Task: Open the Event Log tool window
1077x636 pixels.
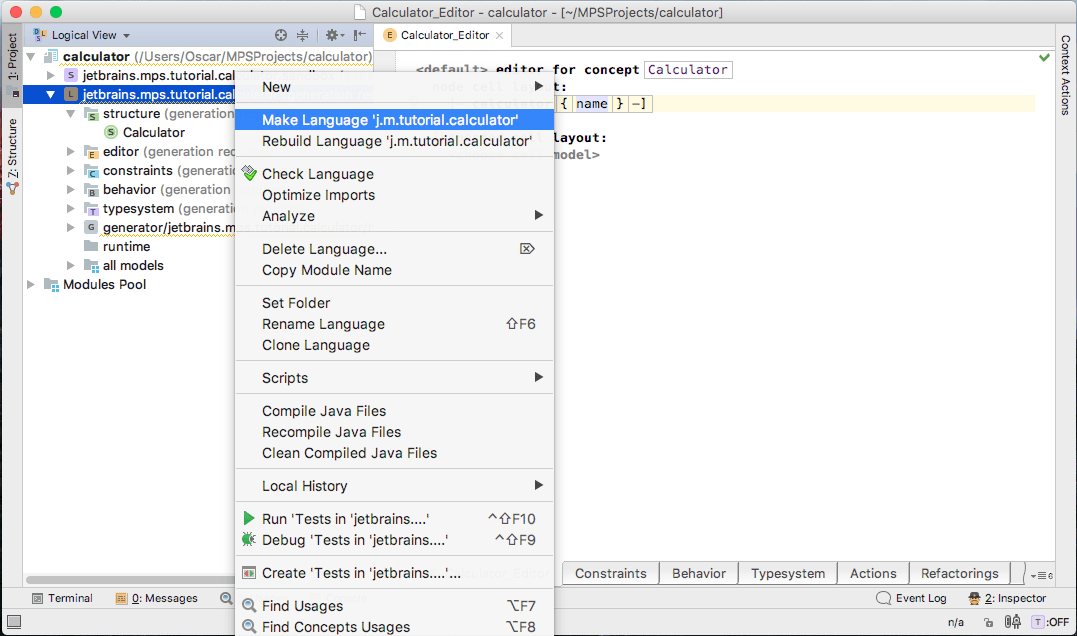Action: [911, 598]
